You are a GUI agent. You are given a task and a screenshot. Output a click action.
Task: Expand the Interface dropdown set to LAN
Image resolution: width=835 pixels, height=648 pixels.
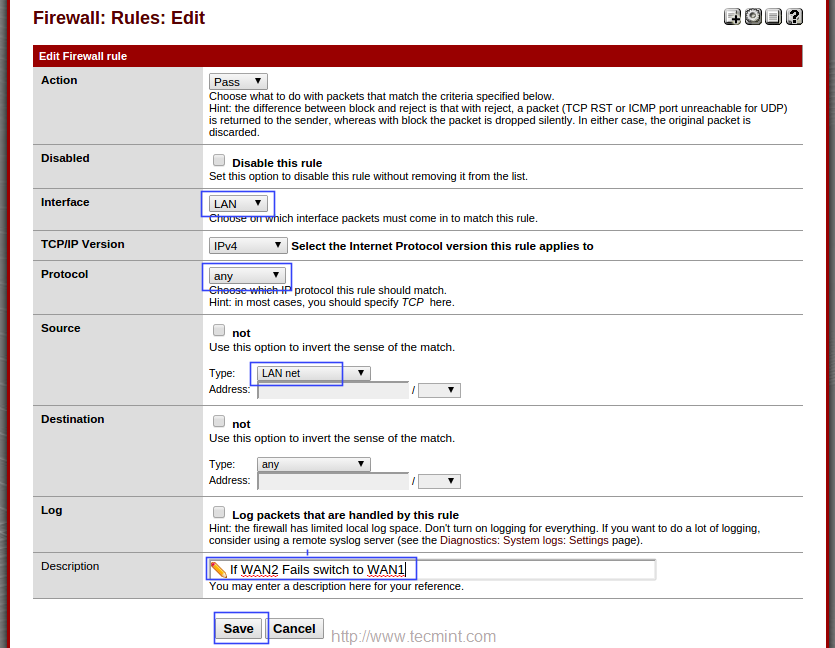tap(238, 204)
